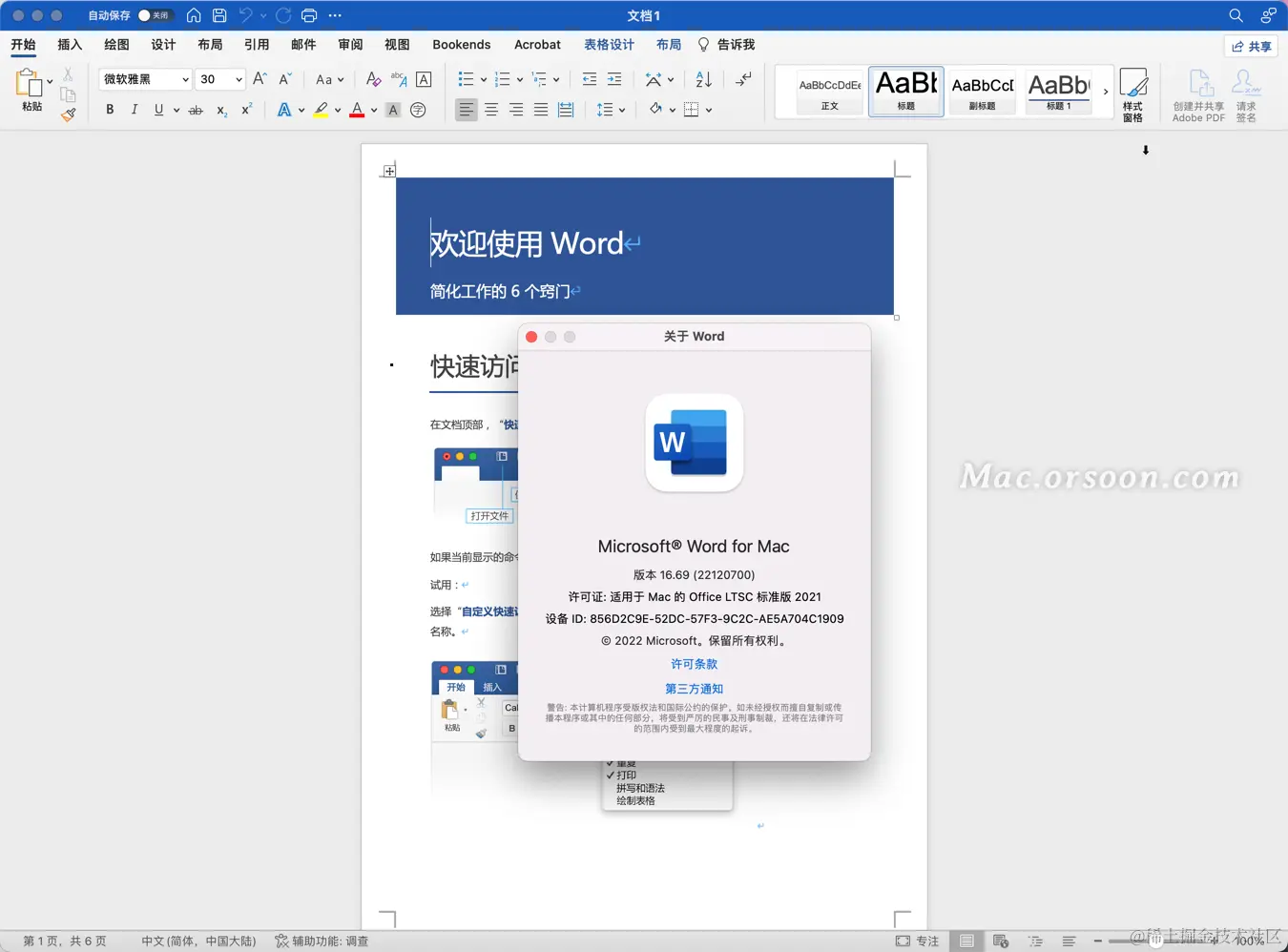
Task: Toggle Align Left button
Action: [466, 110]
